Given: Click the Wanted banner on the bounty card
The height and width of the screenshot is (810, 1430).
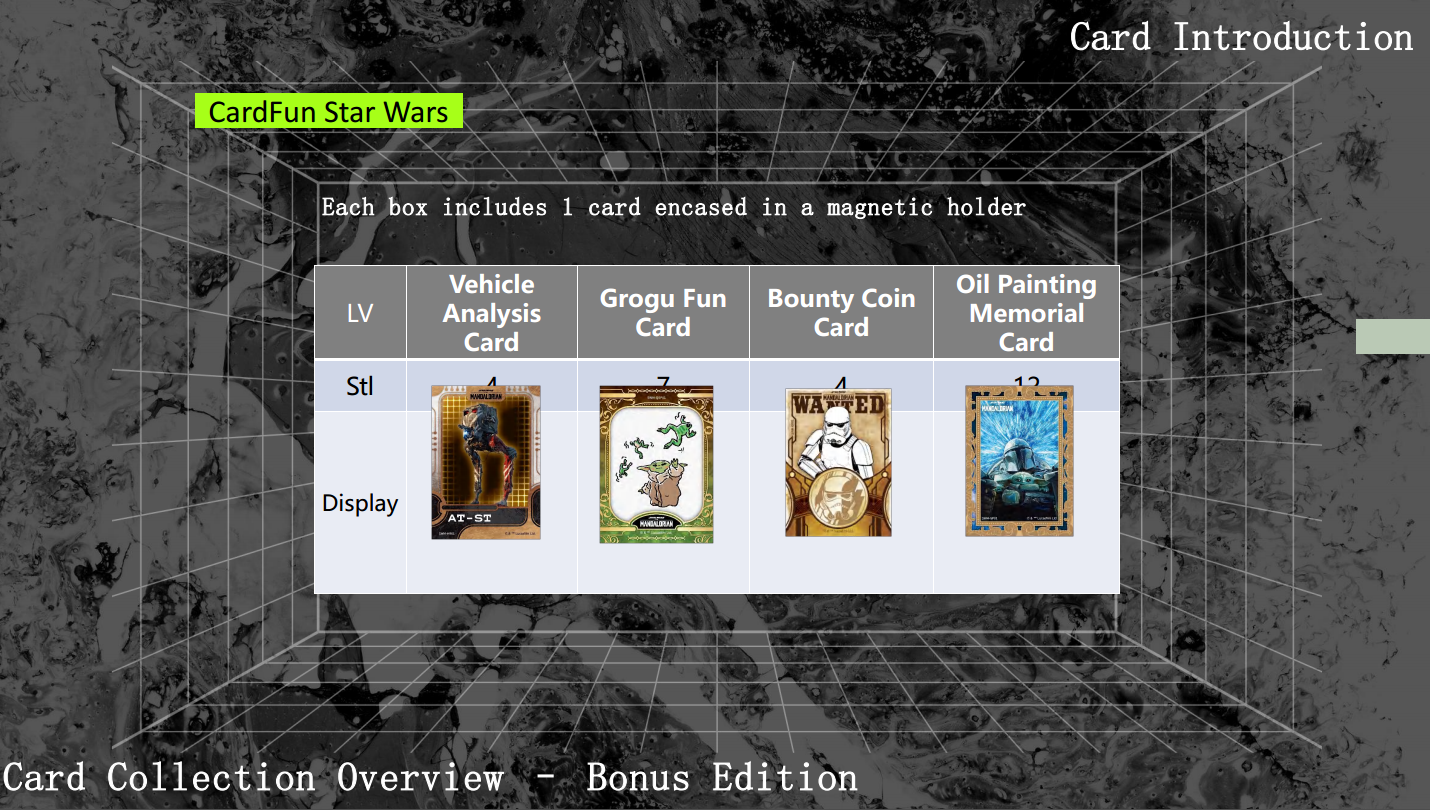Looking at the screenshot, I should point(838,405).
